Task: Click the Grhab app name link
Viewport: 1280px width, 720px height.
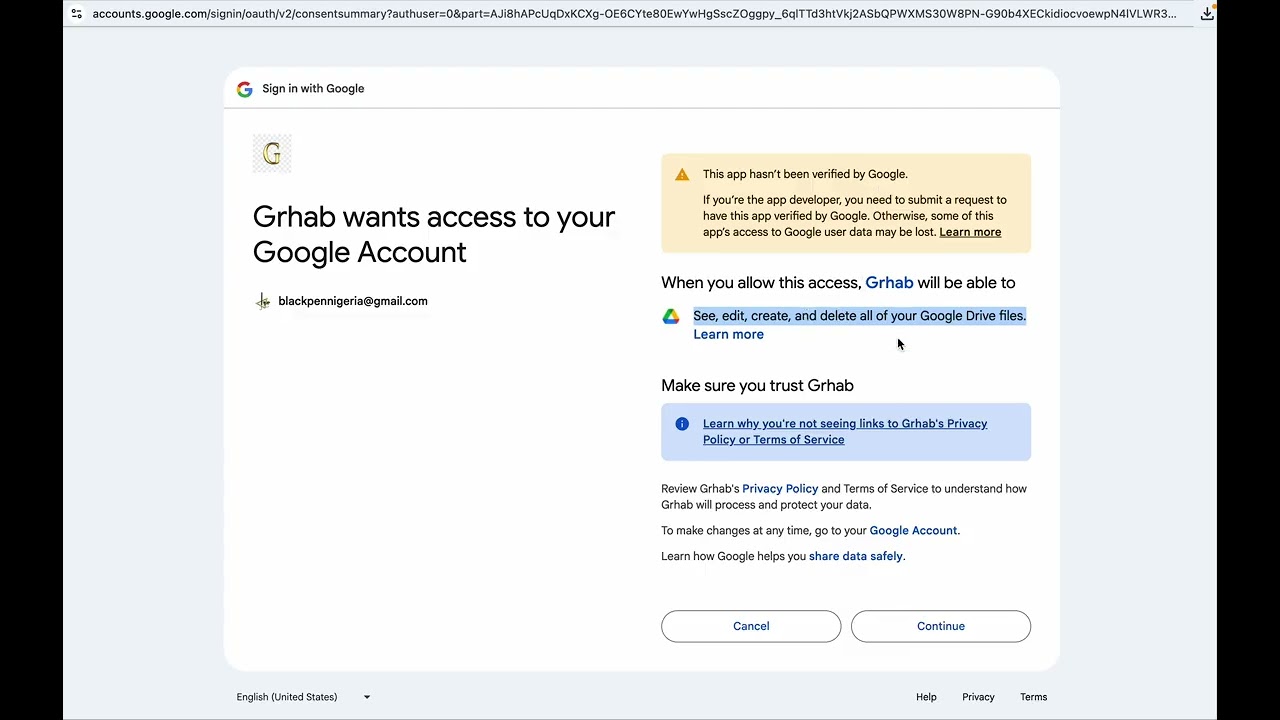Action: tap(889, 283)
